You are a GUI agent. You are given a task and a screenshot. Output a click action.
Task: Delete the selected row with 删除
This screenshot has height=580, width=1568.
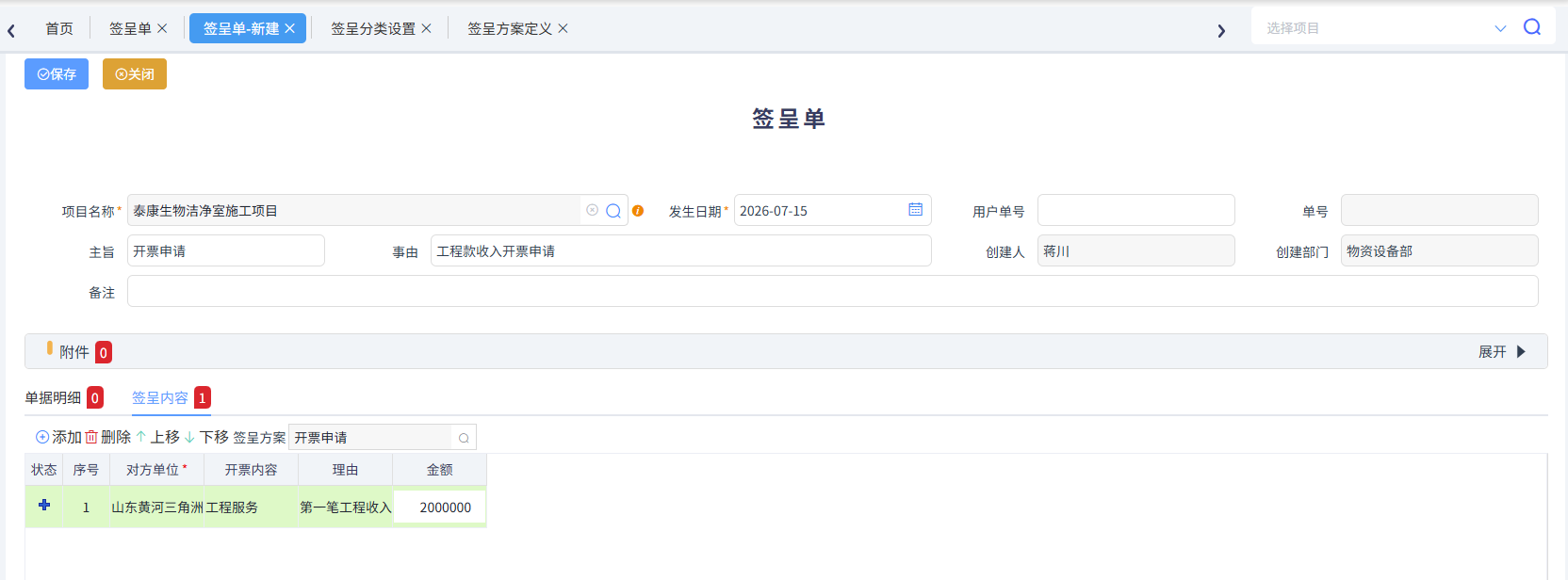pyautogui.click(x=108, y=437)
